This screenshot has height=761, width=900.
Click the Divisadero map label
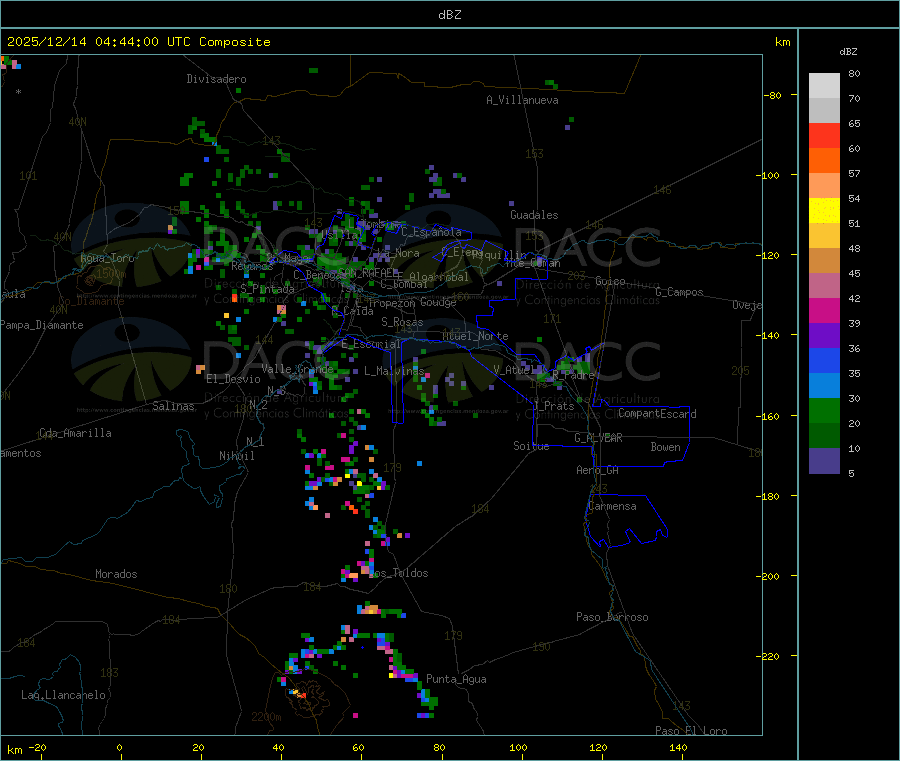click(x=216, y=79)
